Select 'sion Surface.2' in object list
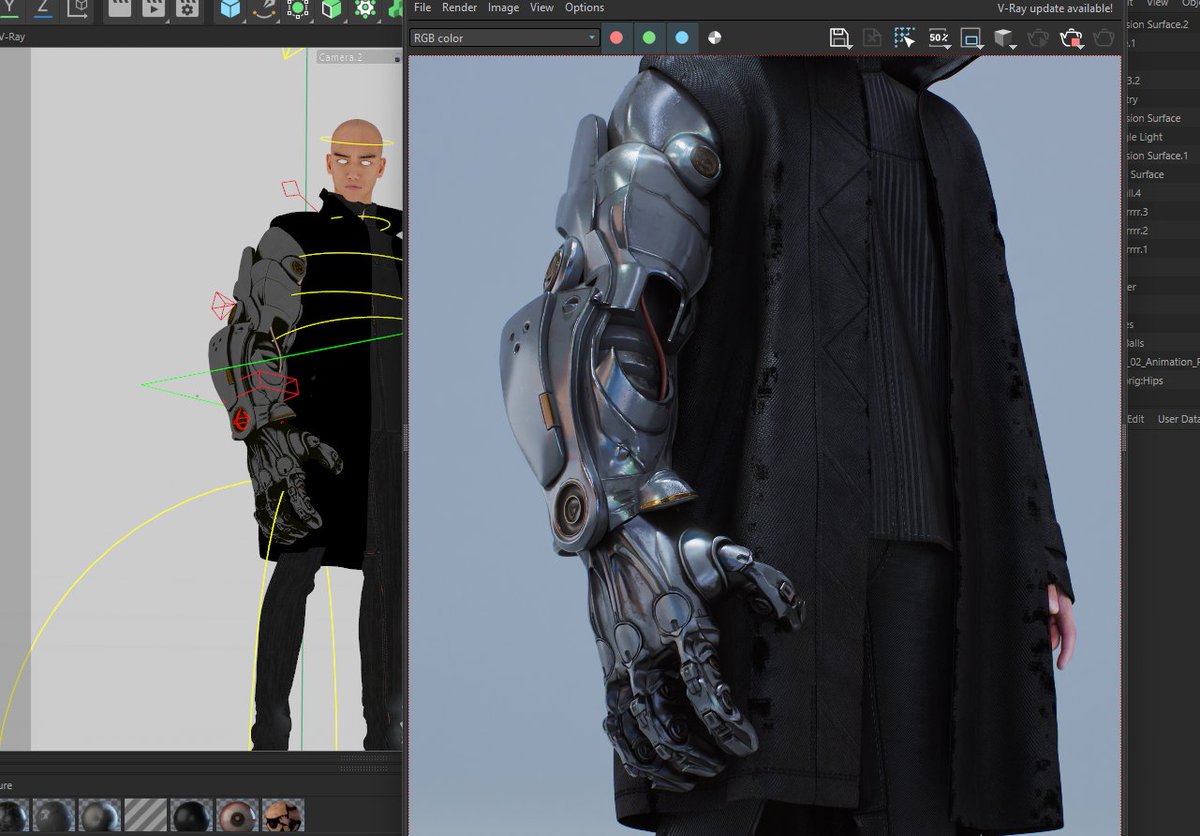Viewport: 1200px width, 836px height. coord(1158,24)
